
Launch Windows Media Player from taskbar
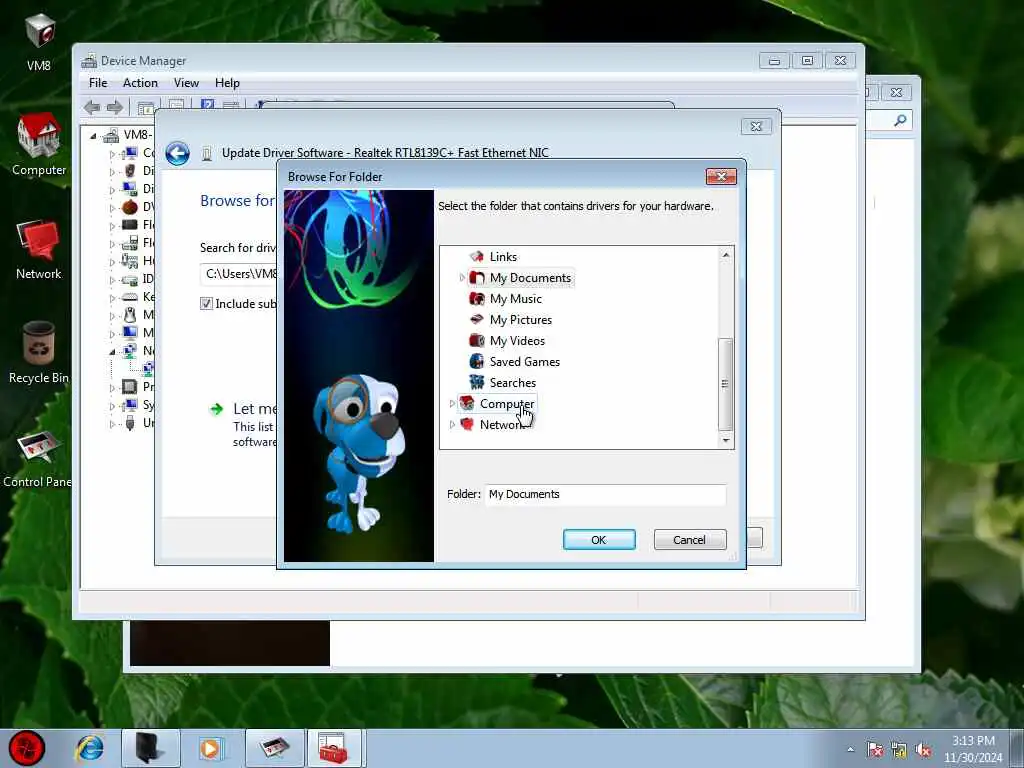pos(210,748)
